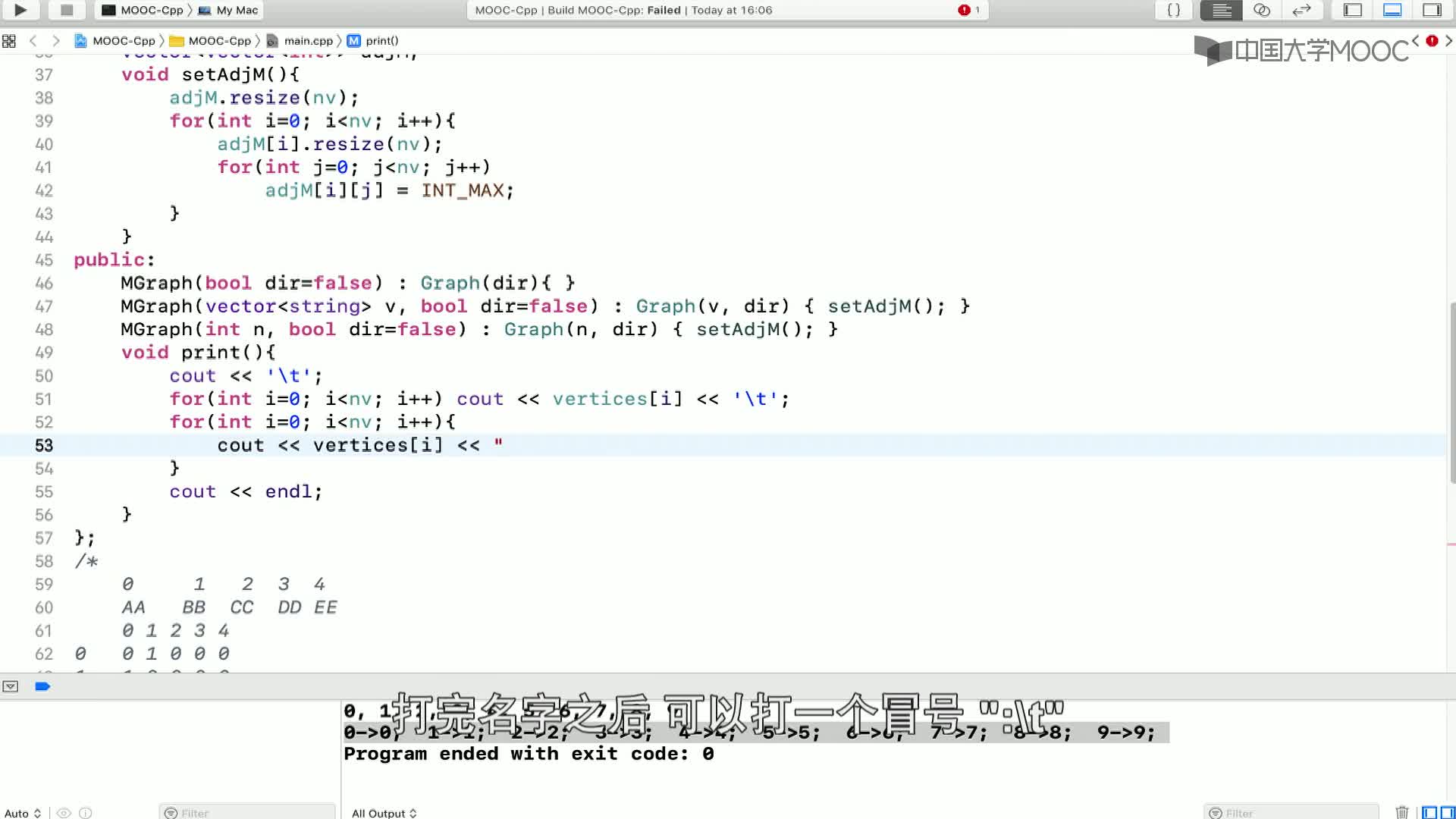
Task: Open MOOC-Cpp project in jump bar
Action: point(115,41)
